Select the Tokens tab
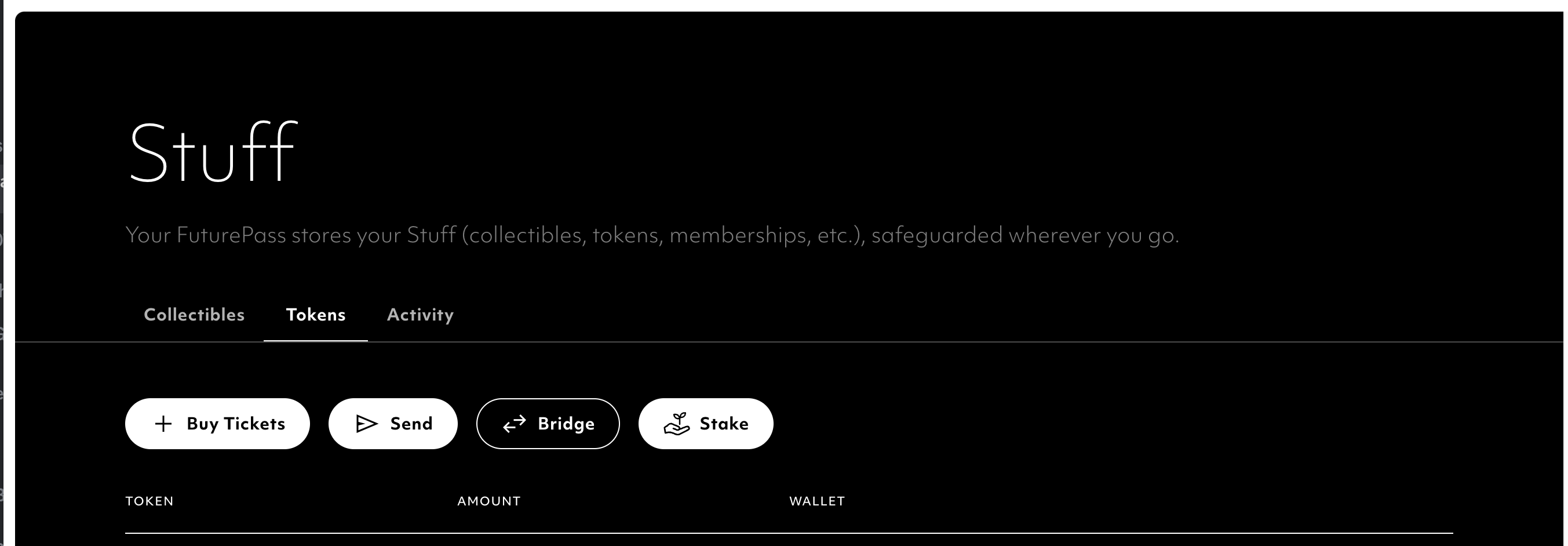 (315, 315)
